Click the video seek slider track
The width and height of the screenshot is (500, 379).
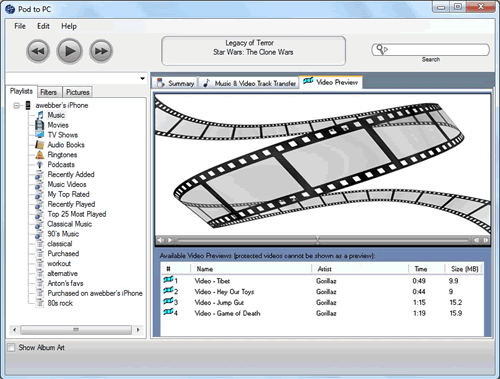point(323,240)
